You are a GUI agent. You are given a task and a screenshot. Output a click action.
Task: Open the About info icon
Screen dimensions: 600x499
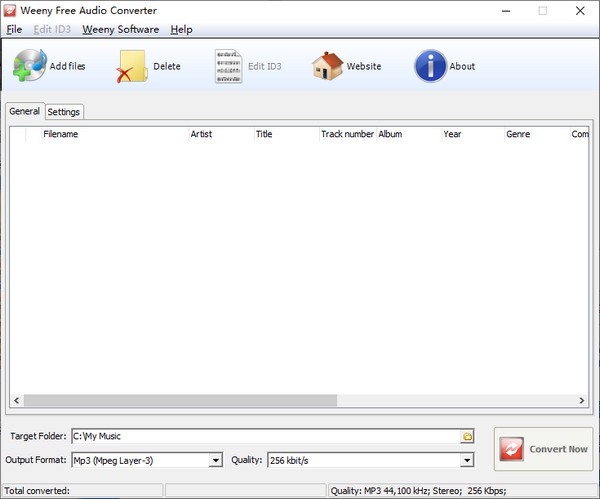430,66
